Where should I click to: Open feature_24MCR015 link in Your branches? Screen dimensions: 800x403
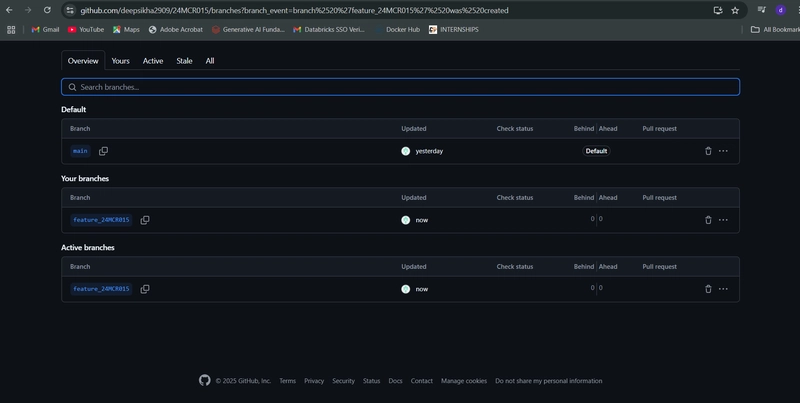coord(101,220)
